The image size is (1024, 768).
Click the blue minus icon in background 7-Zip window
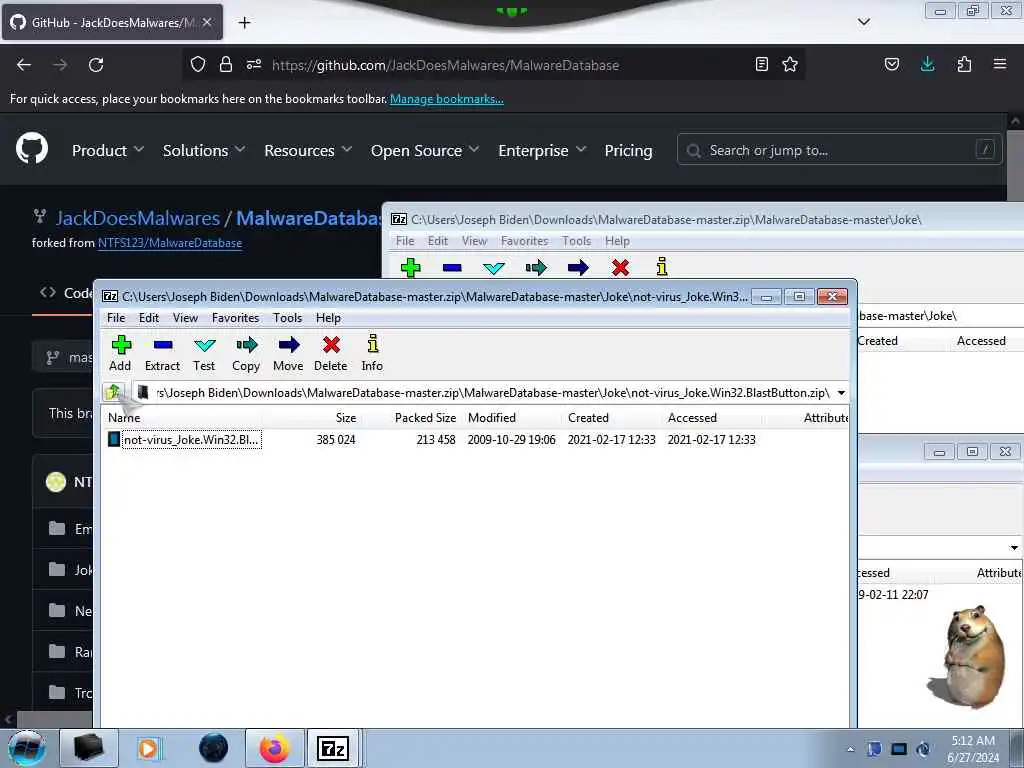pyautogui.click(x=452, y=267)
